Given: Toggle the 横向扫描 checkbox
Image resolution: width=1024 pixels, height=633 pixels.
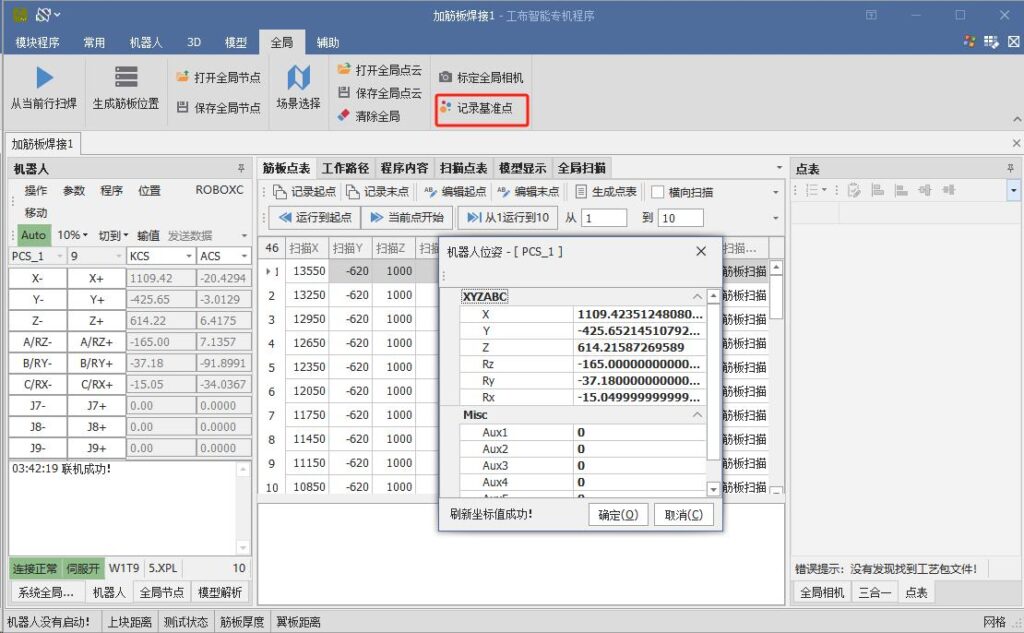Looking at the screenshot, I should pos(657,192).
